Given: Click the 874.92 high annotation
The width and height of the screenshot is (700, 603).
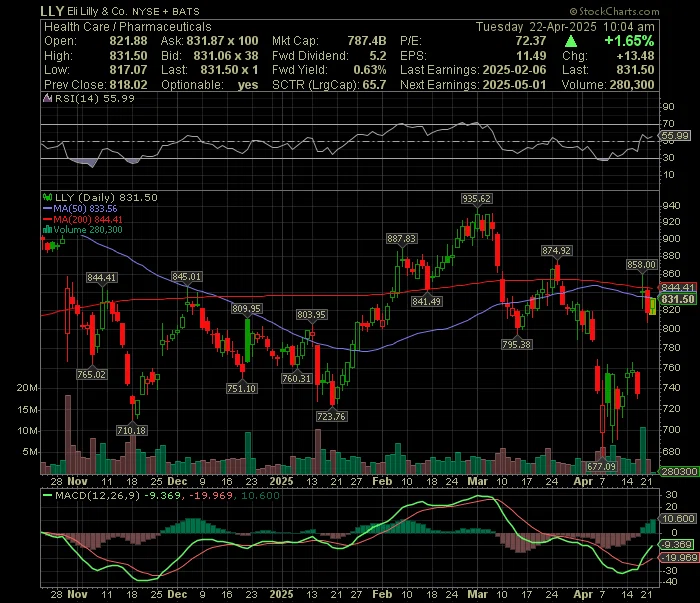Looking at the screenshot, I should (x=556, y=251).
